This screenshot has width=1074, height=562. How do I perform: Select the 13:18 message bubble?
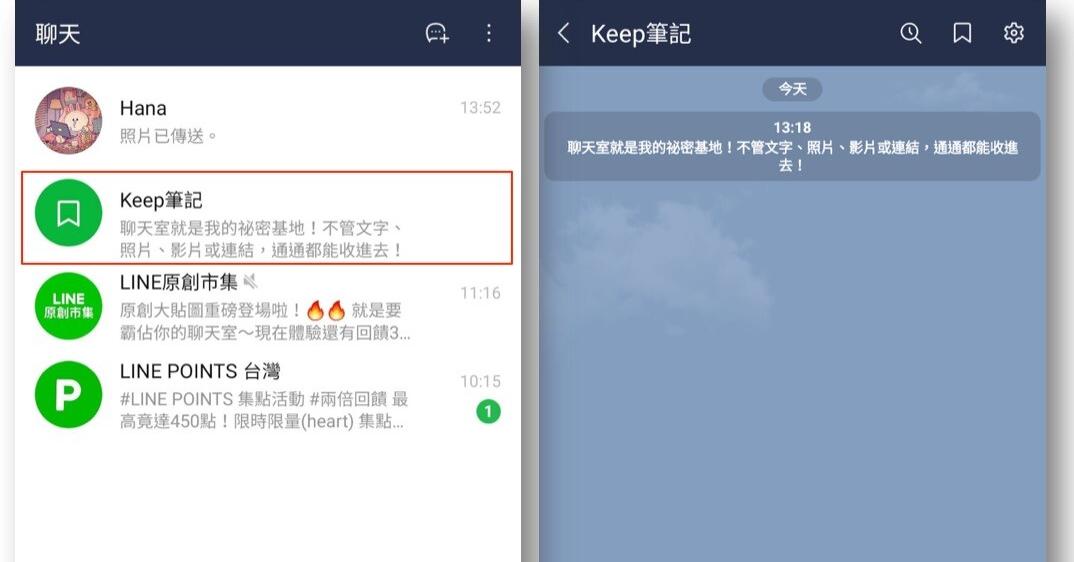[x=792, y=146]
